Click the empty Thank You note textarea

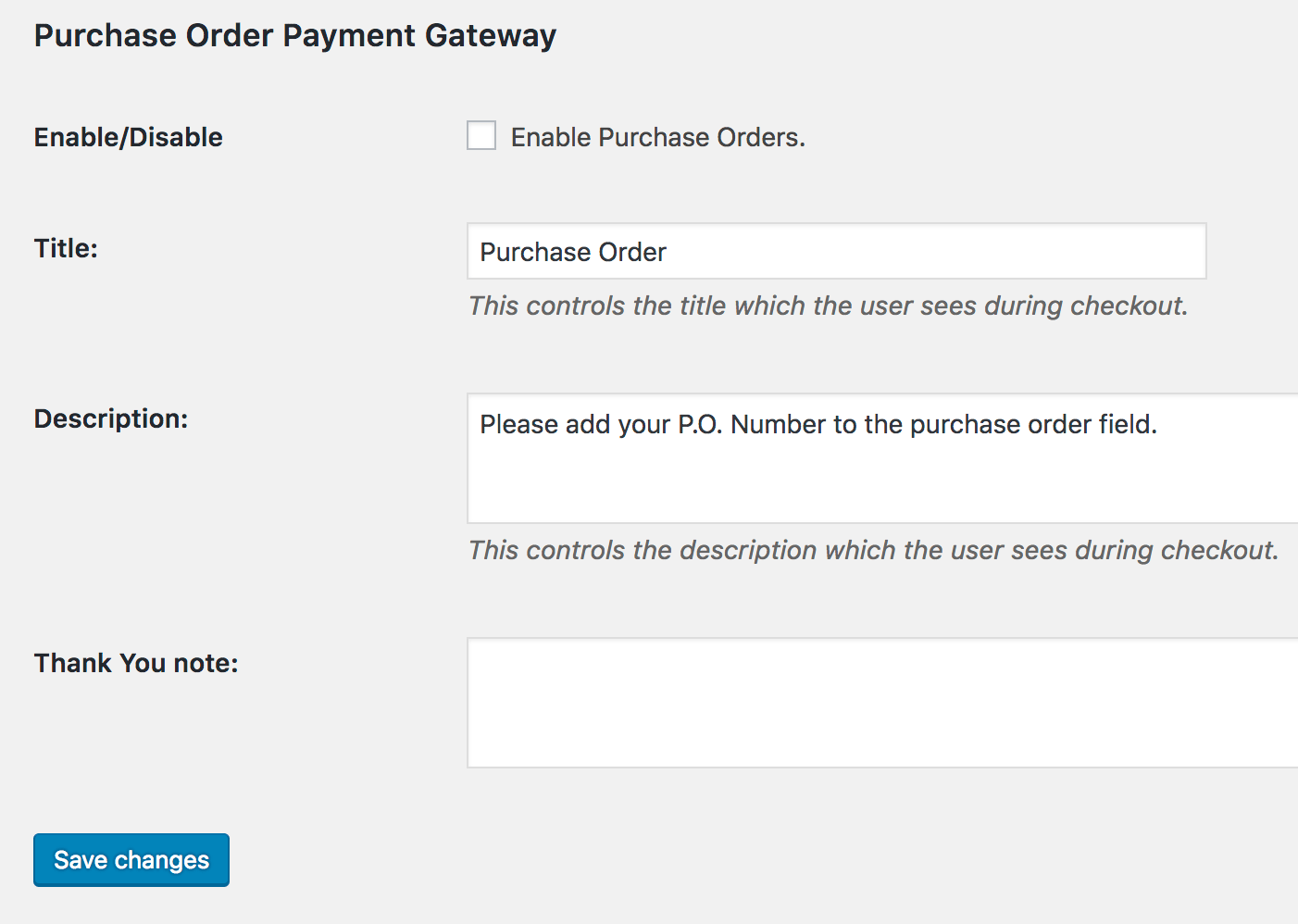[x=881, y=703]
